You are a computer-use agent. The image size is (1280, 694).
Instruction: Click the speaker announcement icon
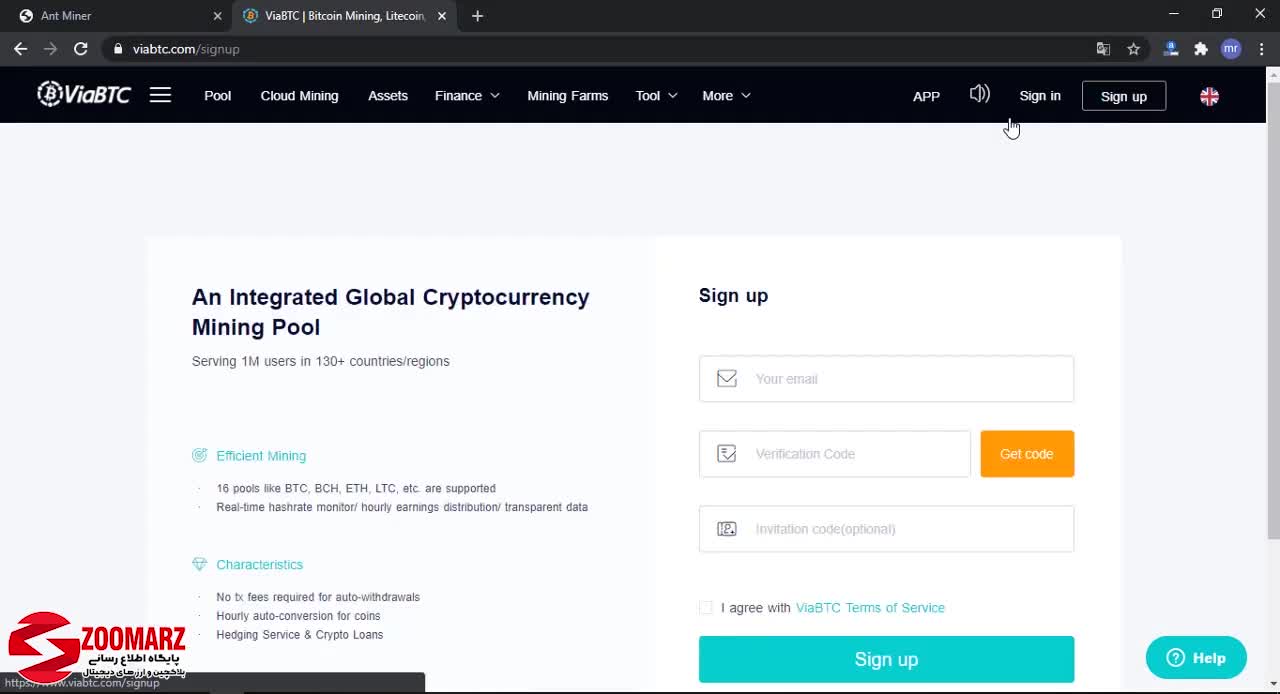click(979, 94)
